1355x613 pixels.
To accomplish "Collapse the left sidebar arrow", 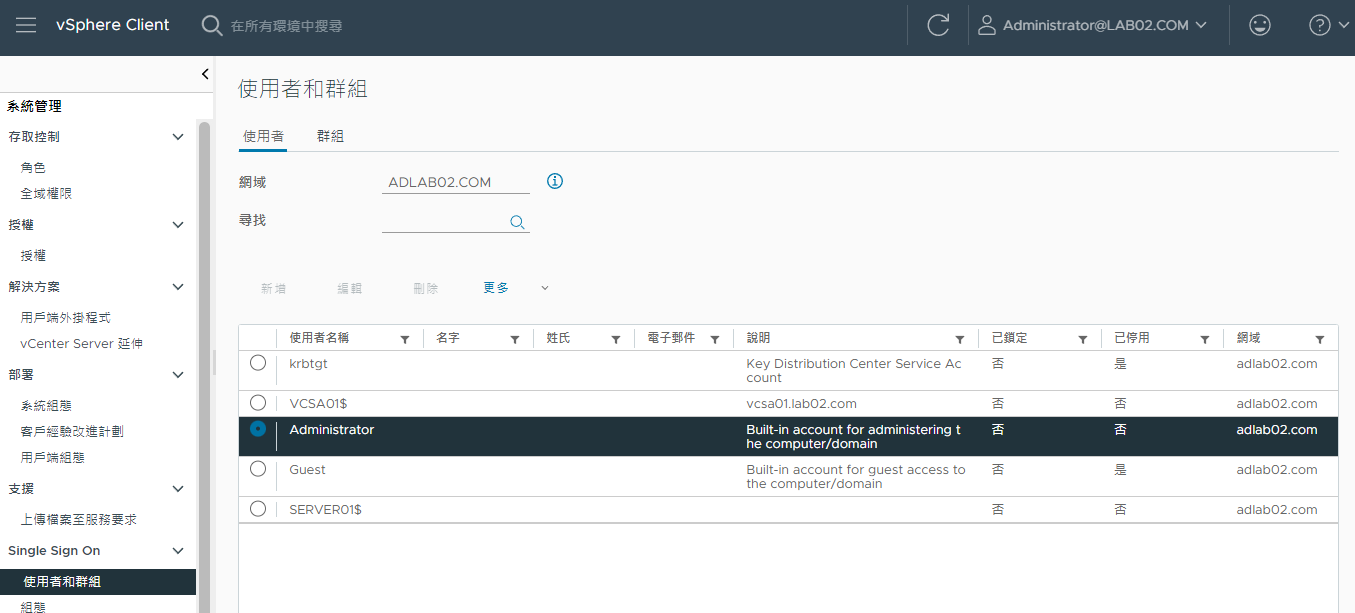I will coord(205,73).
